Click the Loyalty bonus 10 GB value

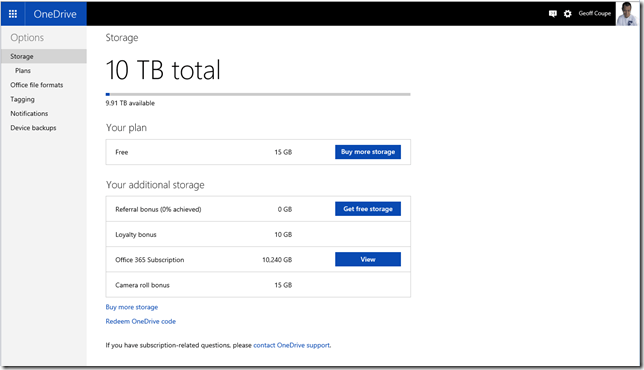point(283,235)
